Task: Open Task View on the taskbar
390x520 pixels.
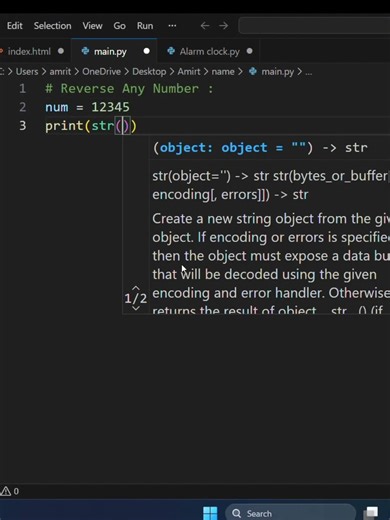Action: (372, 513)
